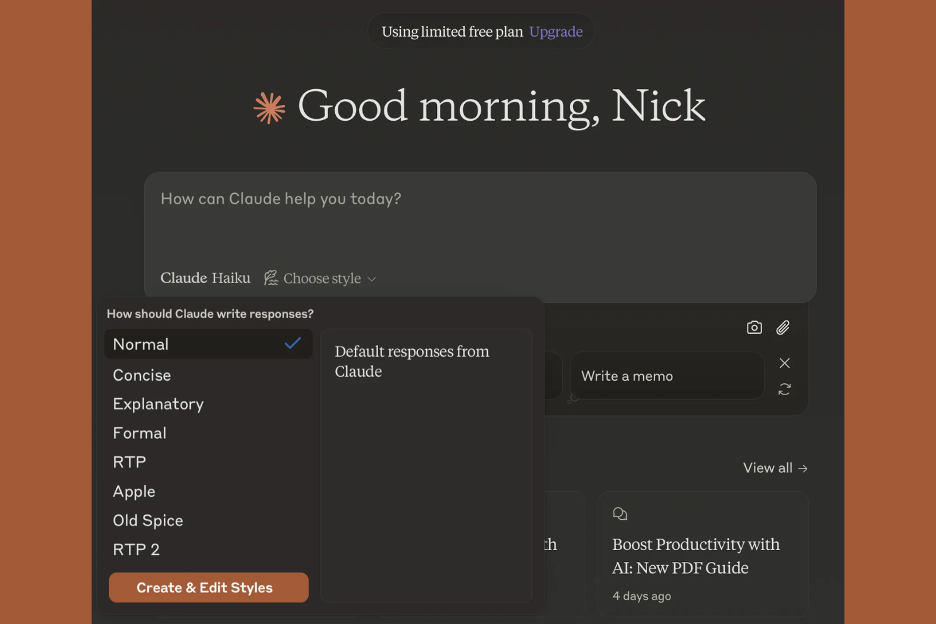Select the Normal style option

[x=208, y=344]
